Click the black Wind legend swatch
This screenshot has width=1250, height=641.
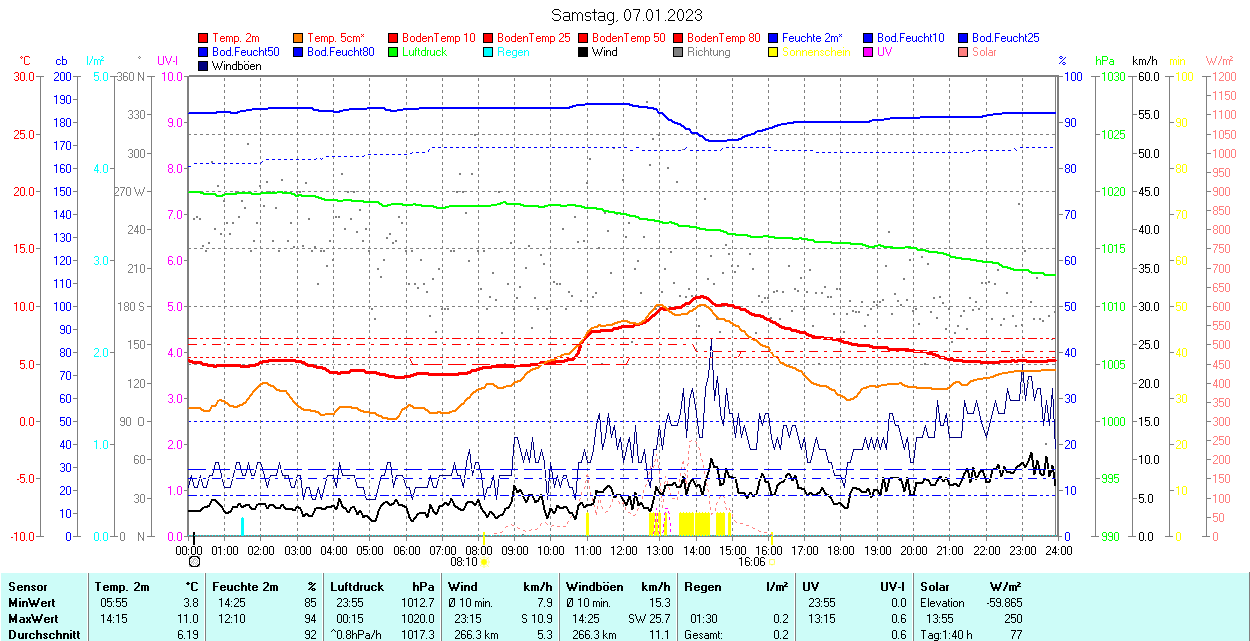point(584,52)
